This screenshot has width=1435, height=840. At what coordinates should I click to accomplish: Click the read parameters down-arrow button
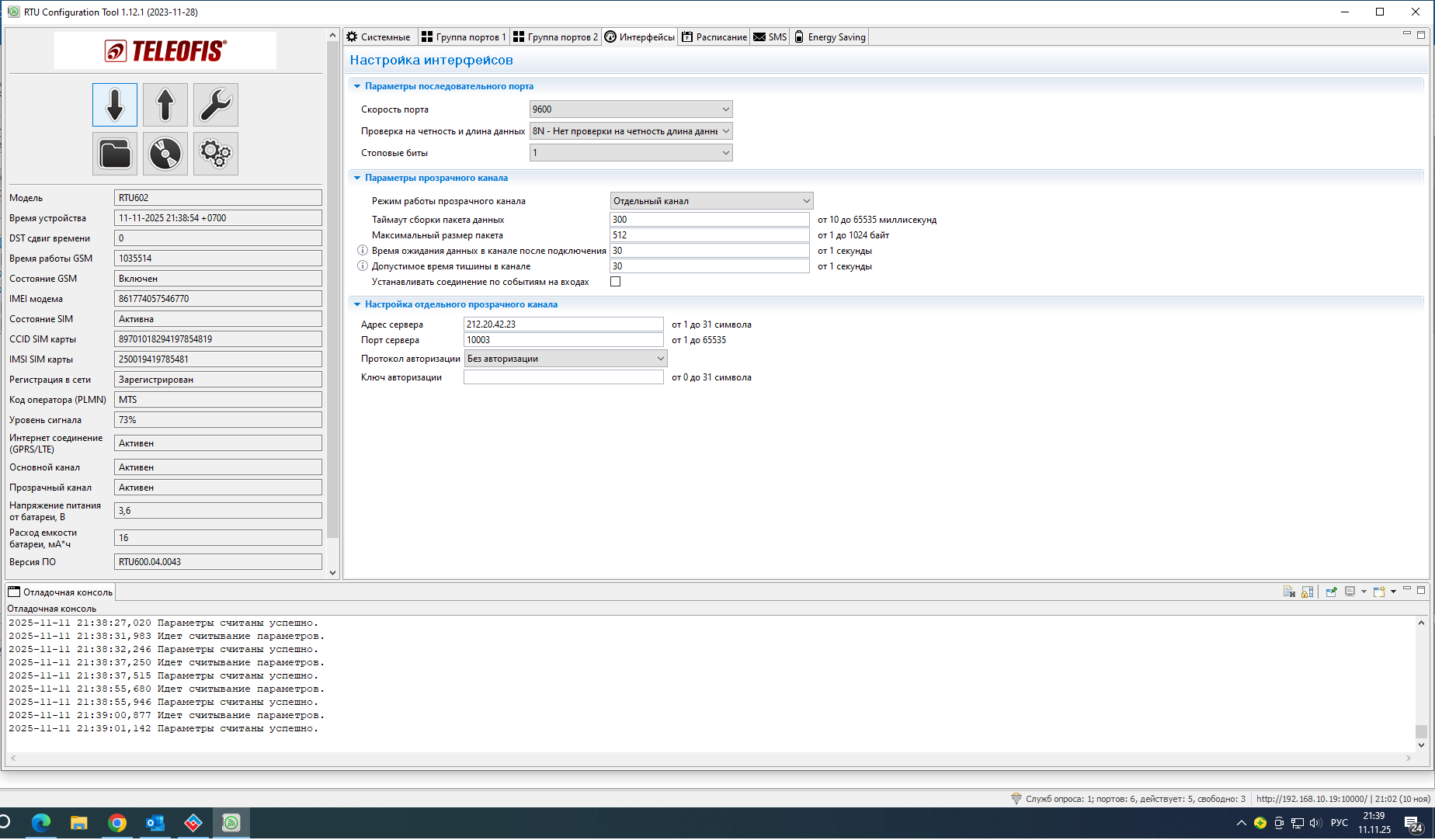point(115,105)
